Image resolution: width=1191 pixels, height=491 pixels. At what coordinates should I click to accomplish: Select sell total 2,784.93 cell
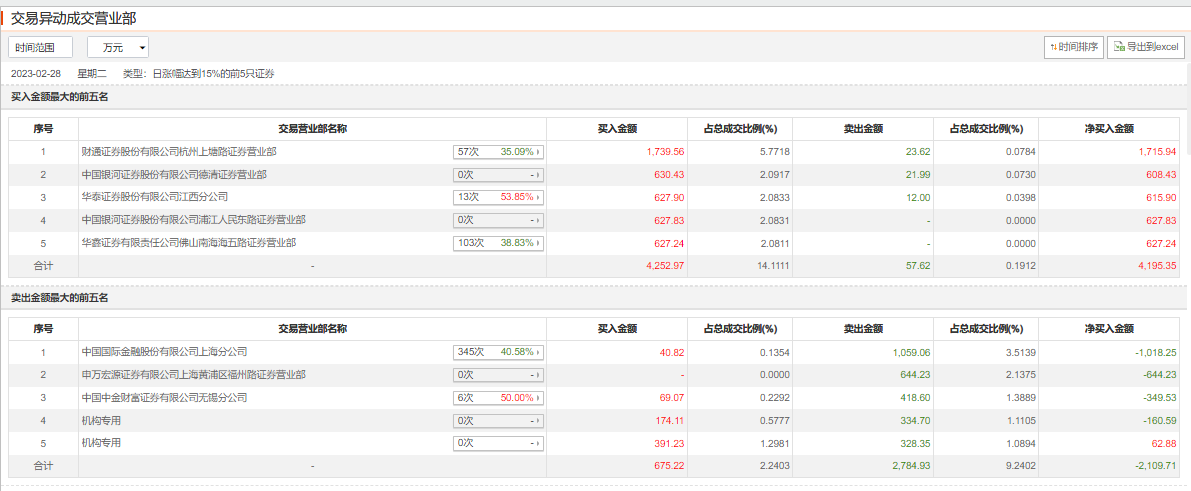863,467
